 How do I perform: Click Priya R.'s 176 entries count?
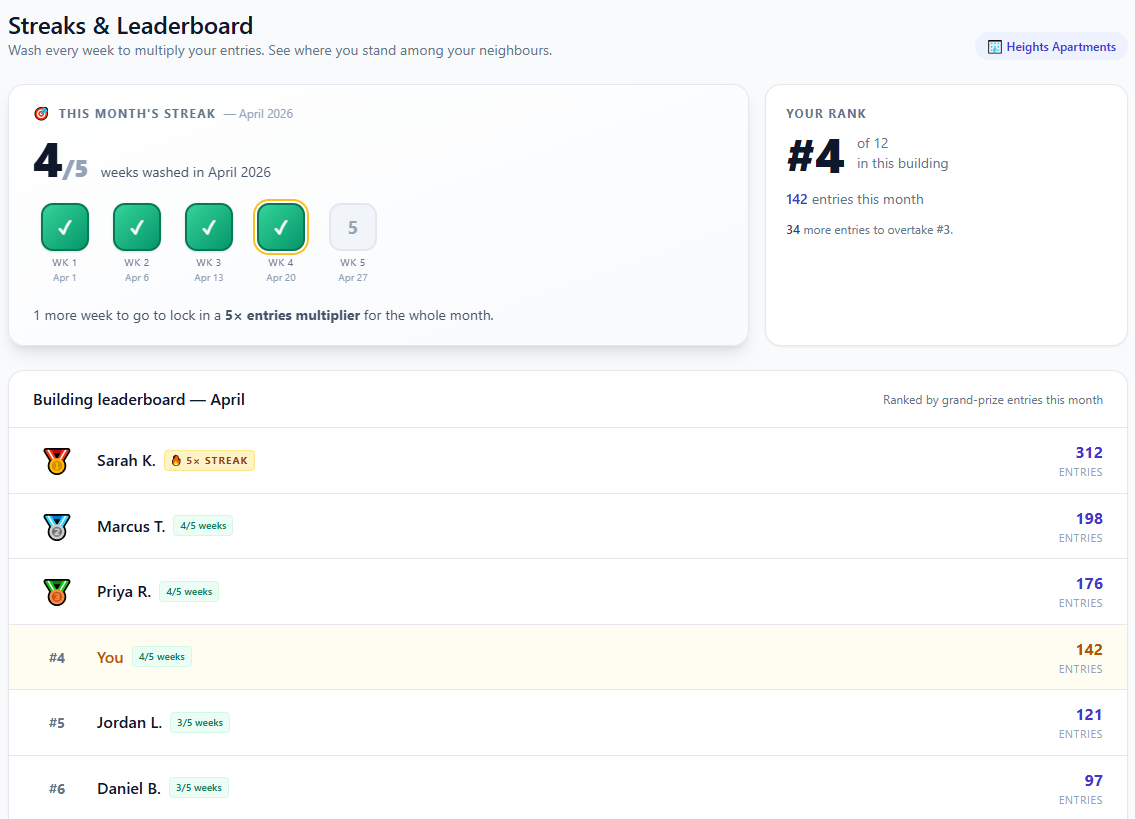[1089, 584]
